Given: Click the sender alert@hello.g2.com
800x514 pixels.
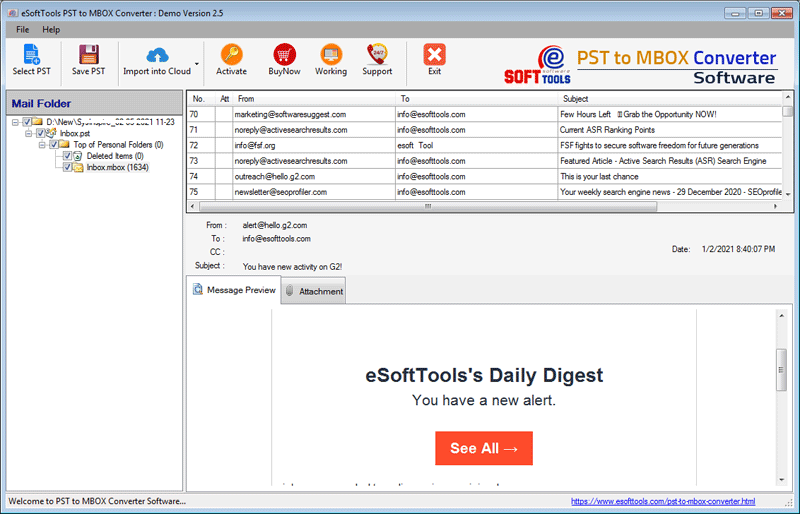Looking at the screenshot, I should pos(274,225).
